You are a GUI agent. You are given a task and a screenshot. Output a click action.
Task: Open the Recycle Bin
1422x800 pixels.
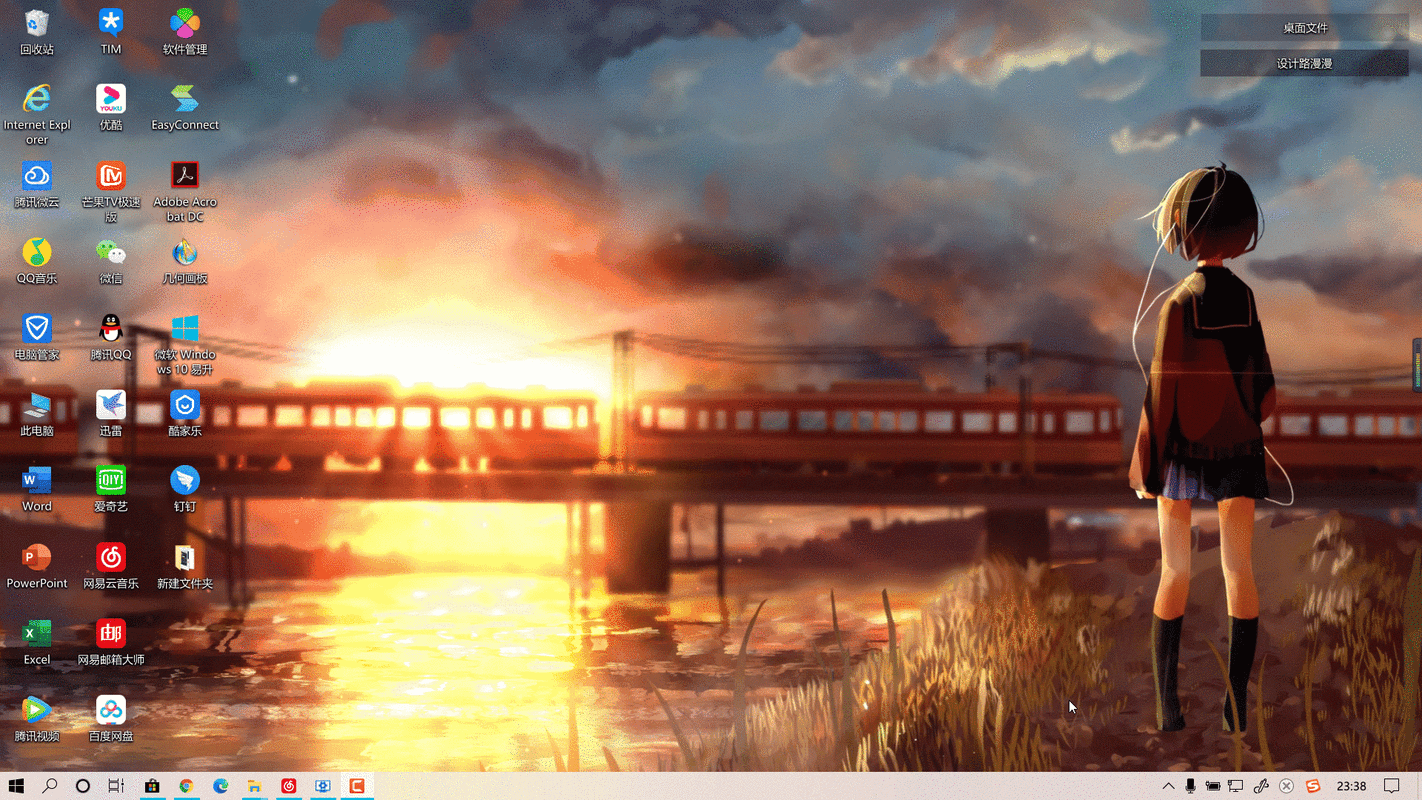point(37,22)
